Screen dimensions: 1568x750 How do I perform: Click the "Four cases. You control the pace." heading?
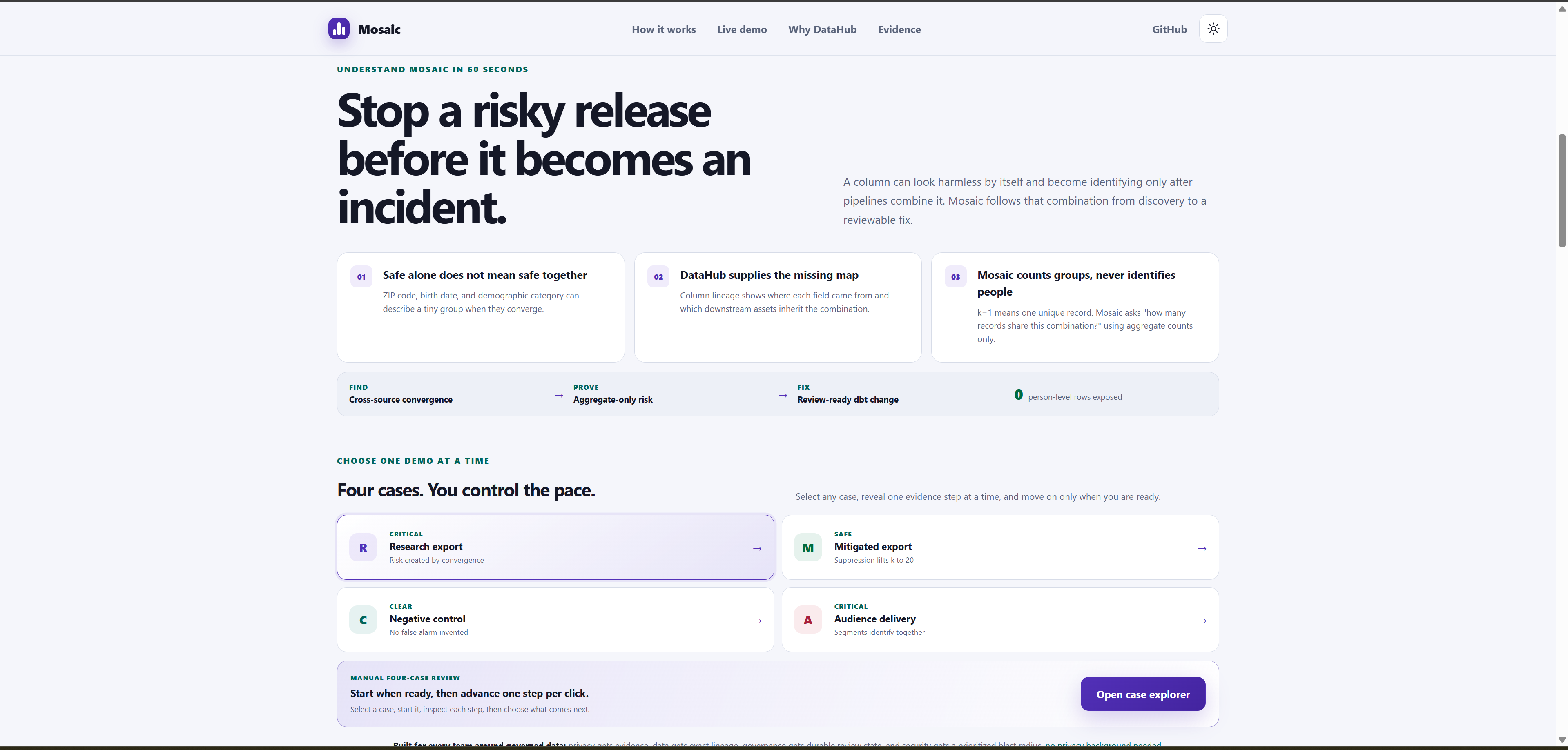(466, 490)
